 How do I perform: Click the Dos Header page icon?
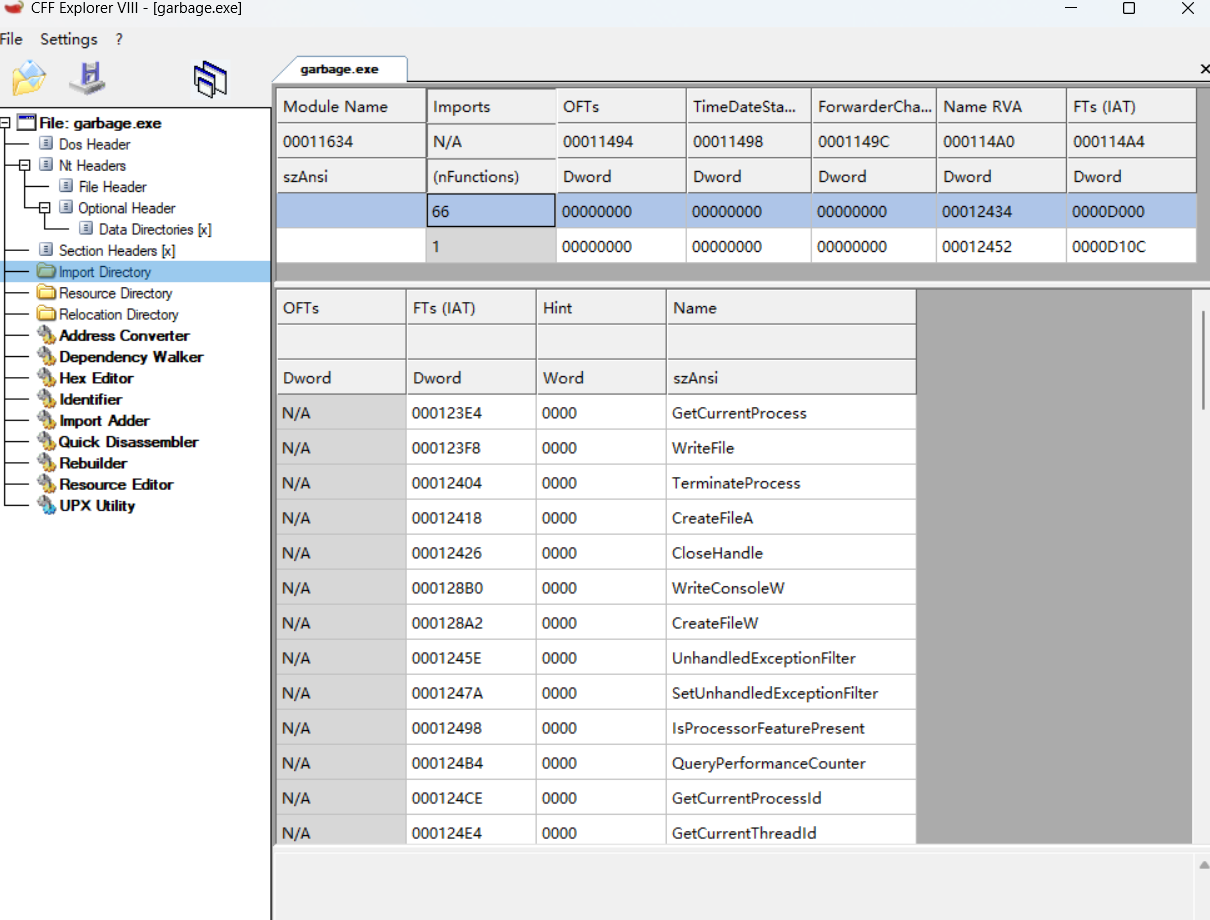(45, 144)
